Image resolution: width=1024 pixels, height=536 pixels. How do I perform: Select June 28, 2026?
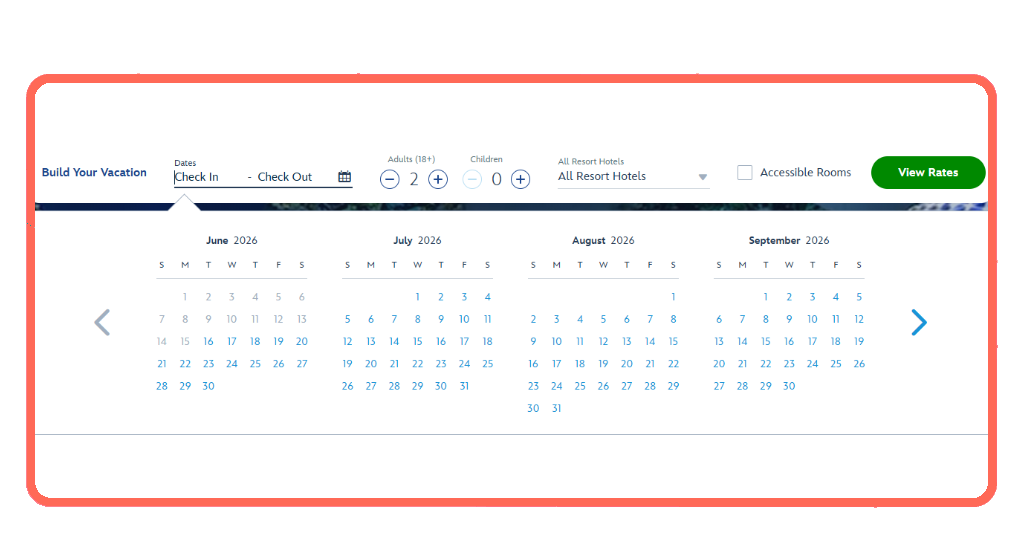click(x=162, y=386)
